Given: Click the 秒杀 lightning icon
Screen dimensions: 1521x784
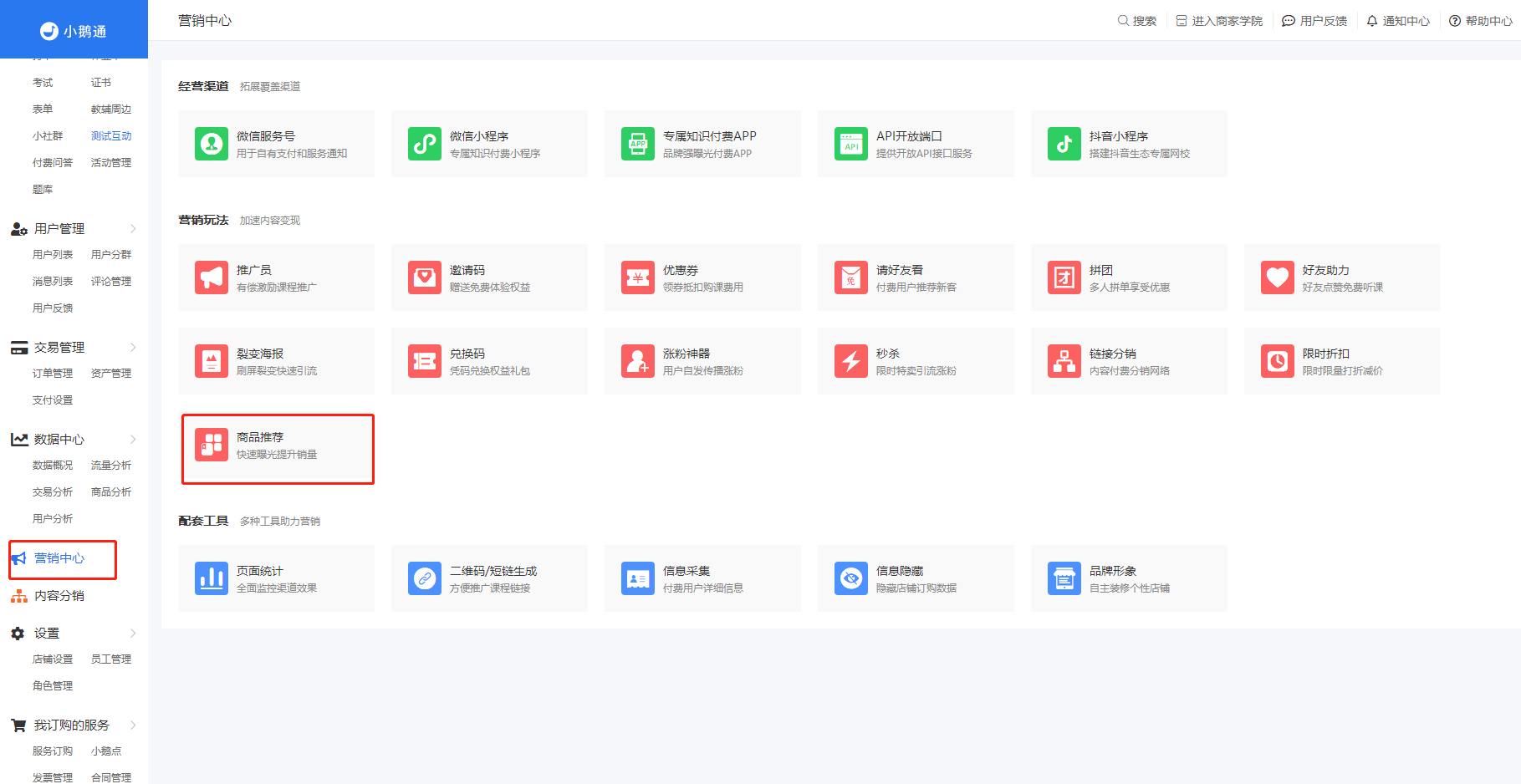Looking at the screenshot, I should [851, 361].
